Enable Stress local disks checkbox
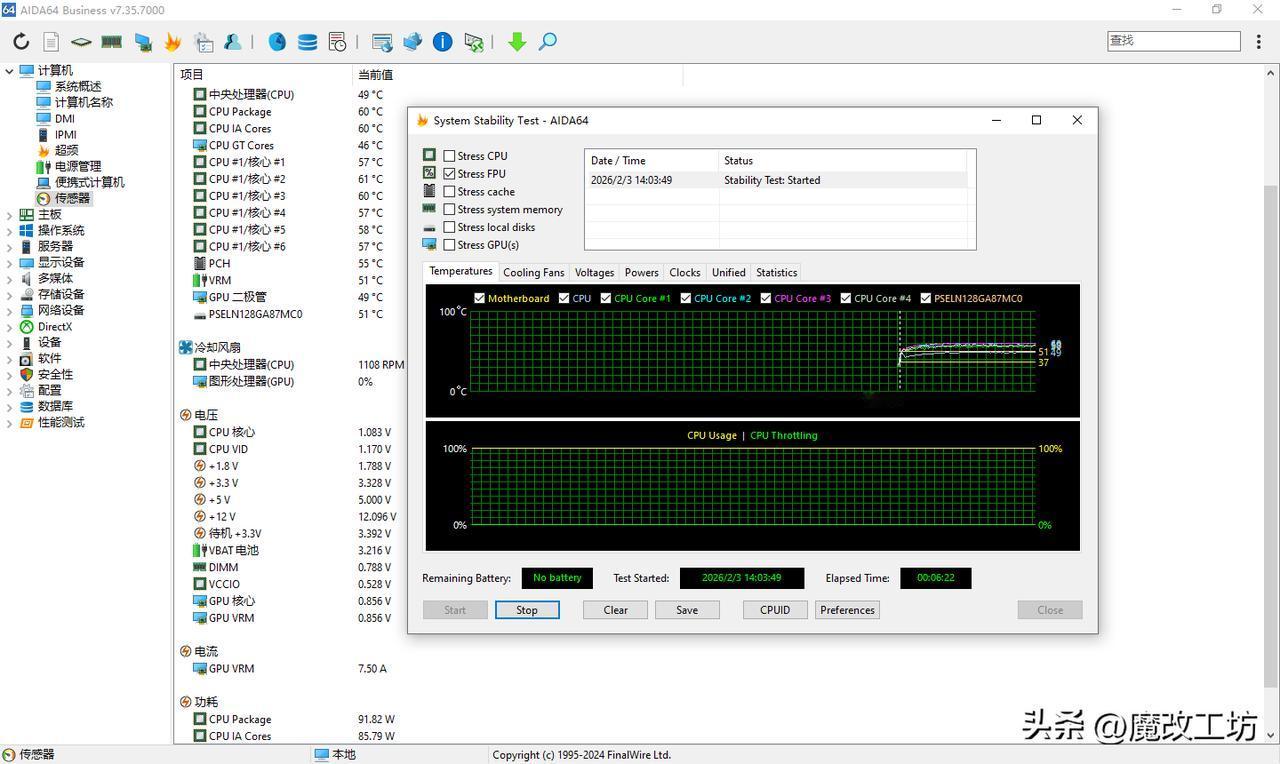Viewport: 1280px width, 764px height. pyautogui.click(x=450, y=227)
